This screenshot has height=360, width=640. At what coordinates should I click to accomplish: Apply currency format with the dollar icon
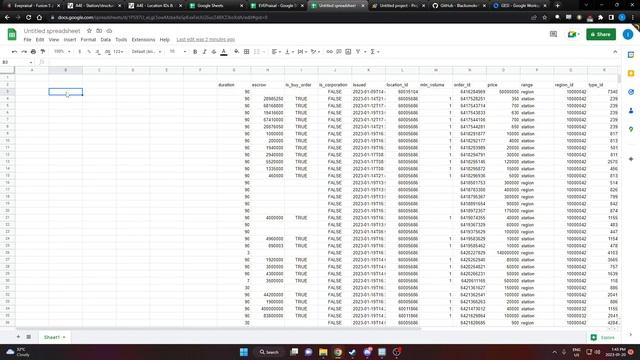80,52
